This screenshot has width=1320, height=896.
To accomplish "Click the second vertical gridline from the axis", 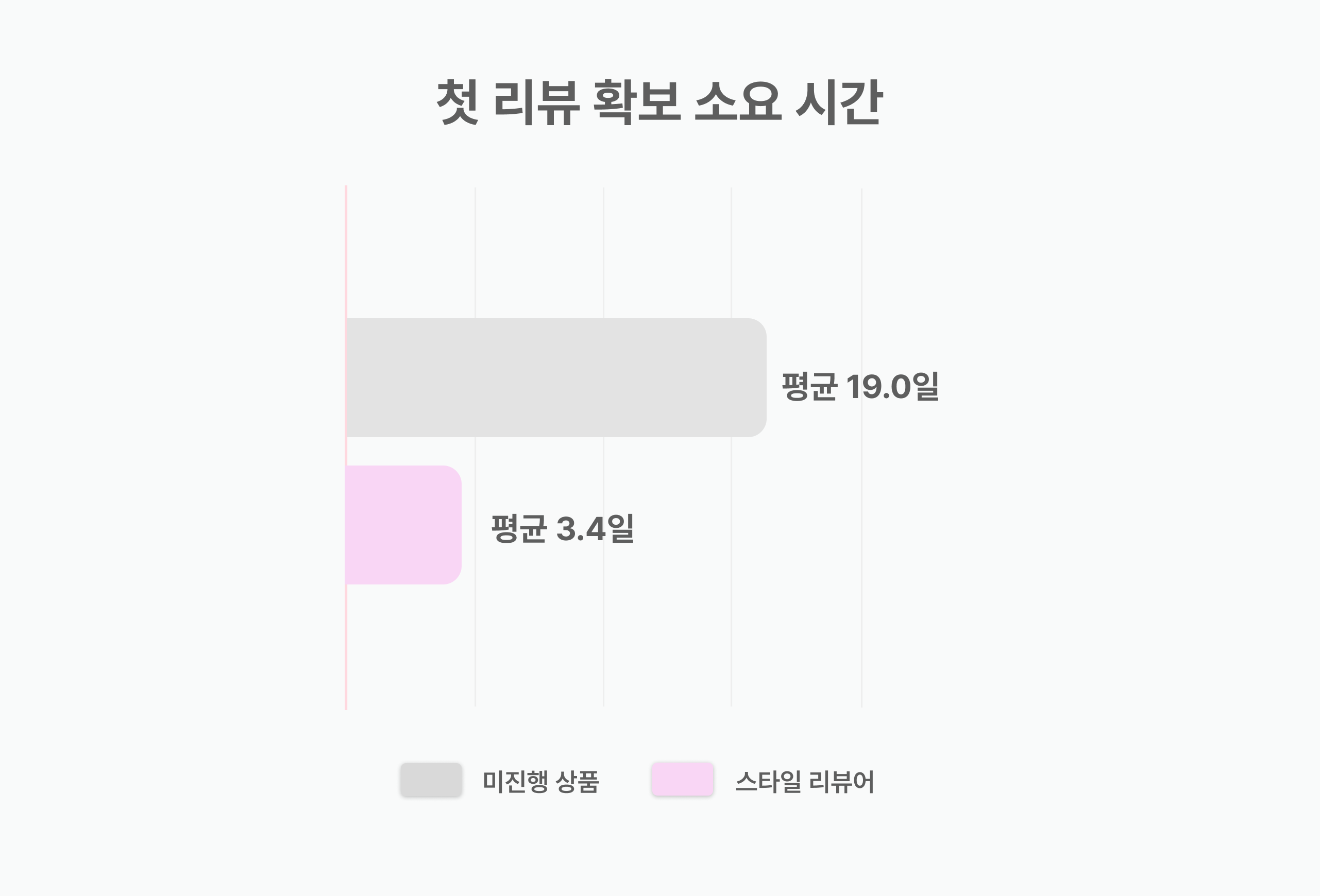I will pyautogui.click(x=603, y=447).
